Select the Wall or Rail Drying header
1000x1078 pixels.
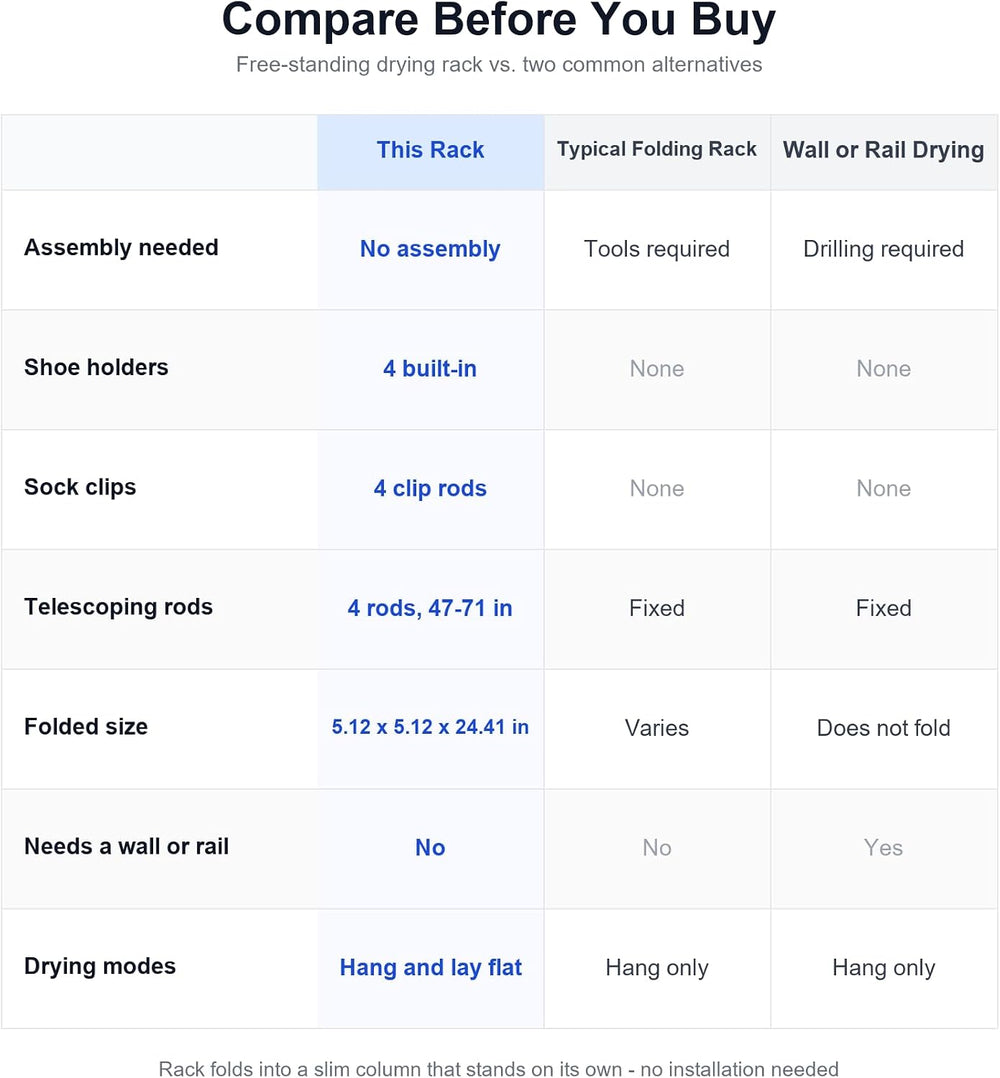coord(883,150)
